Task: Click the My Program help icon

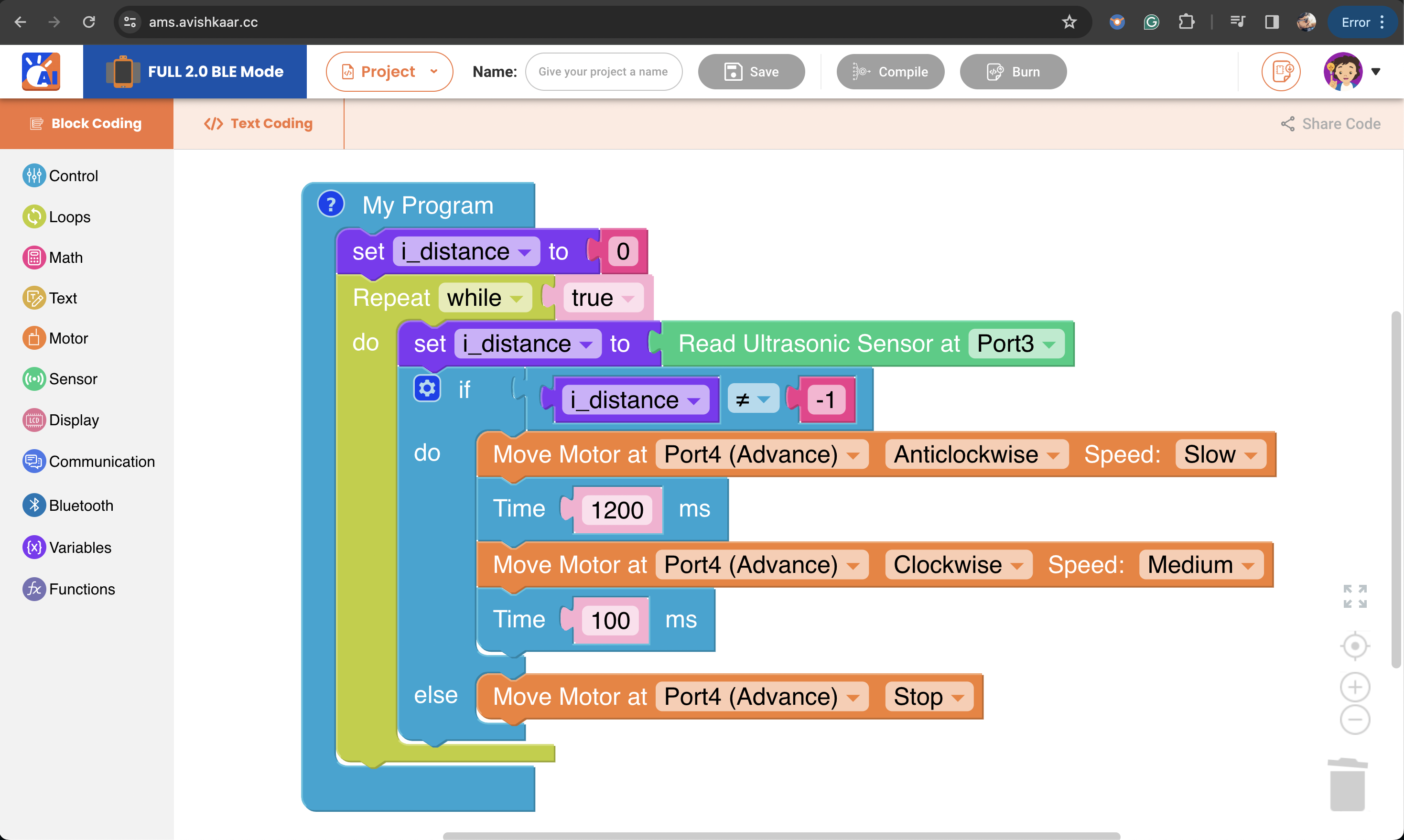Action: (x=331, y=205)
